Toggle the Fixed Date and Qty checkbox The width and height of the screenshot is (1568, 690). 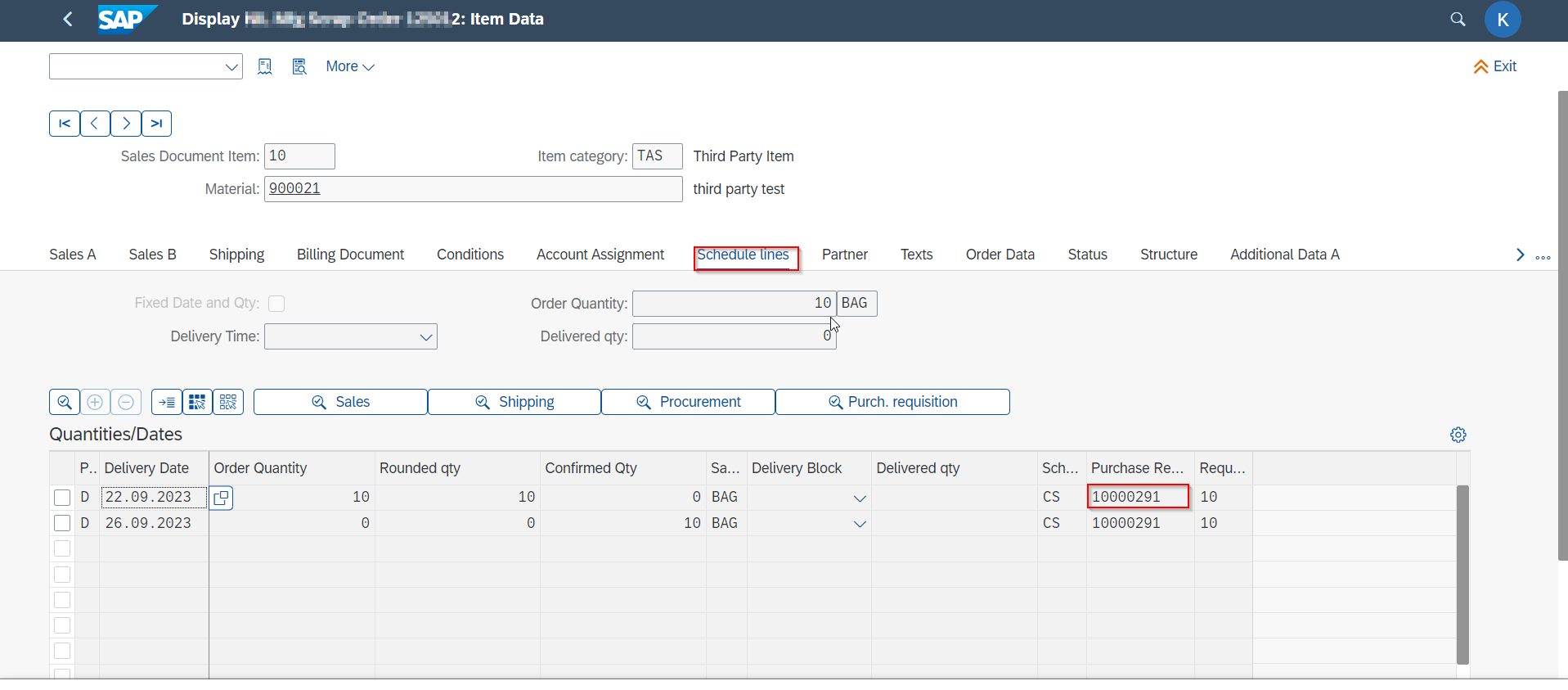[276, 304]
